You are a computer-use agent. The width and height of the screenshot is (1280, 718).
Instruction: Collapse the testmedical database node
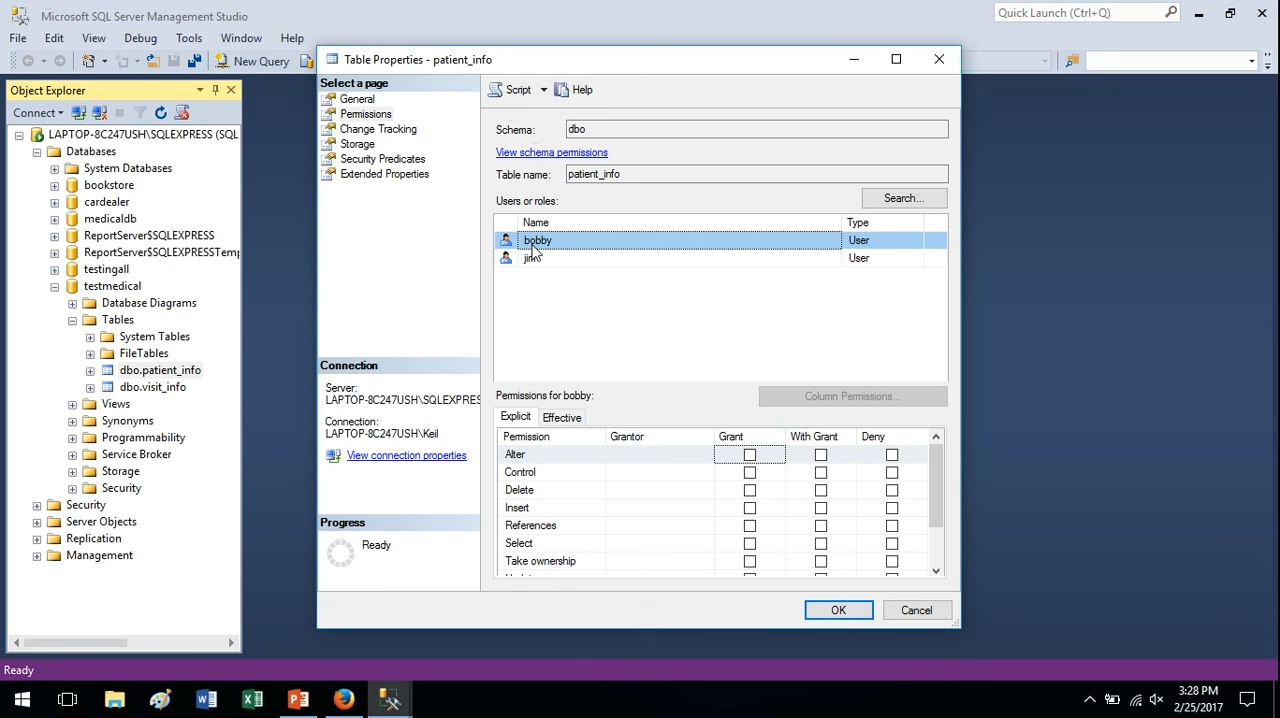(55, 287)
